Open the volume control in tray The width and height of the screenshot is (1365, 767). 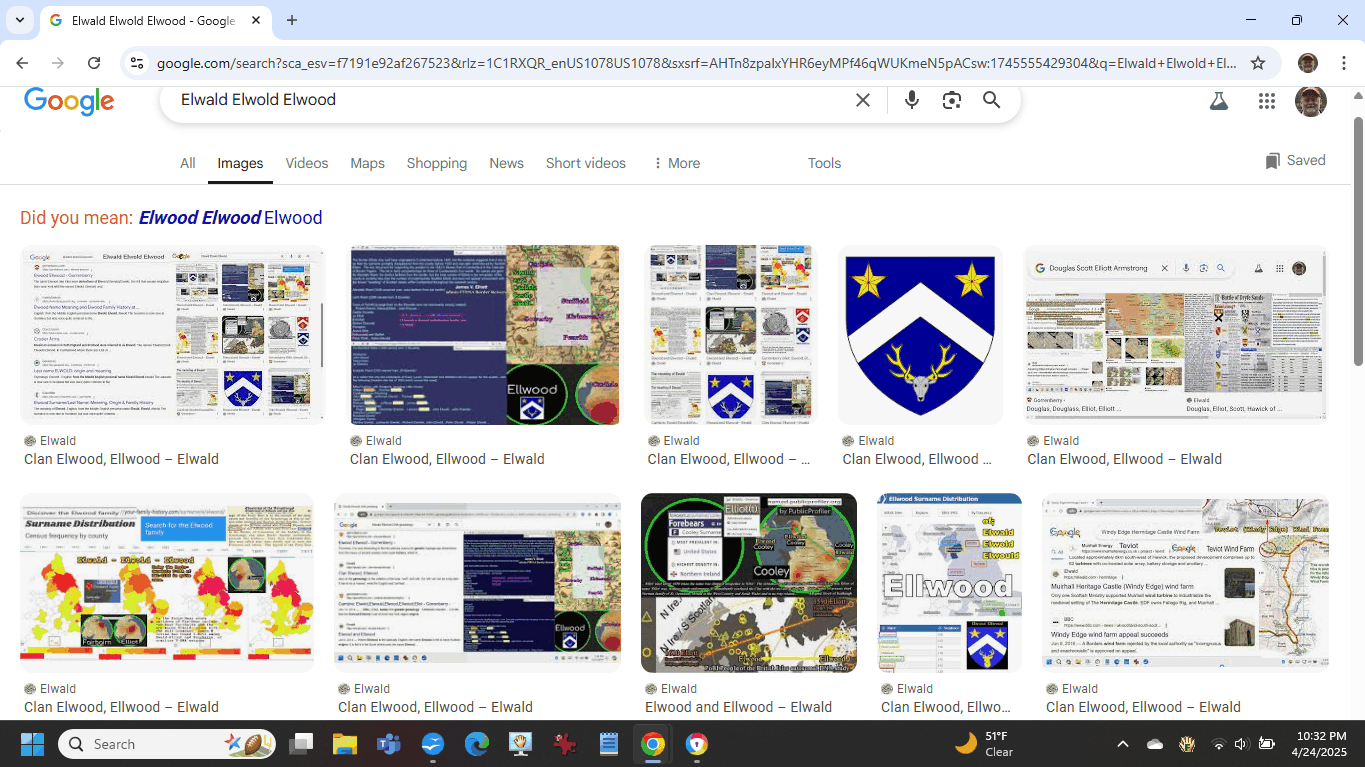1241,744
